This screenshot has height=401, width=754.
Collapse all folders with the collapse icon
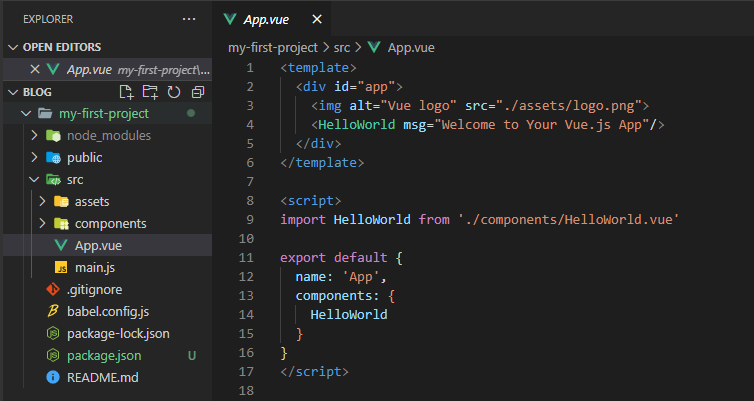(198, 92)
